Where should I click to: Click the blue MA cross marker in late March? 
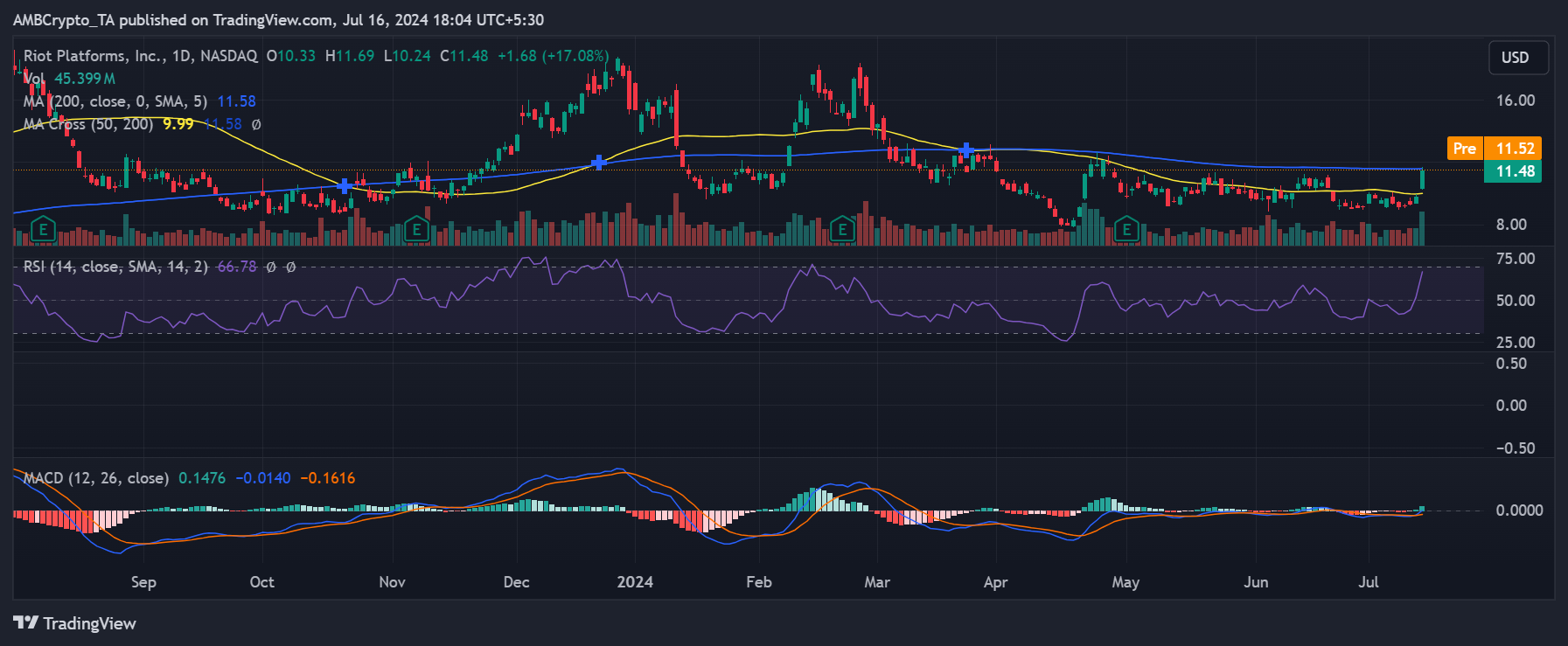(x=965, y=150)
